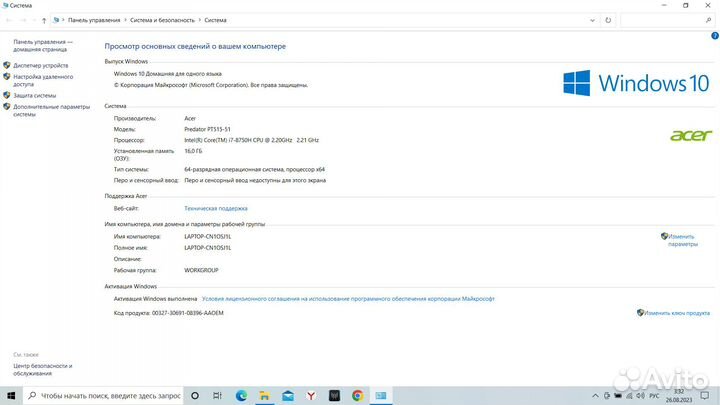Open File Explorer from taskbar
This screenshot has width=720, height=405.
264,395
